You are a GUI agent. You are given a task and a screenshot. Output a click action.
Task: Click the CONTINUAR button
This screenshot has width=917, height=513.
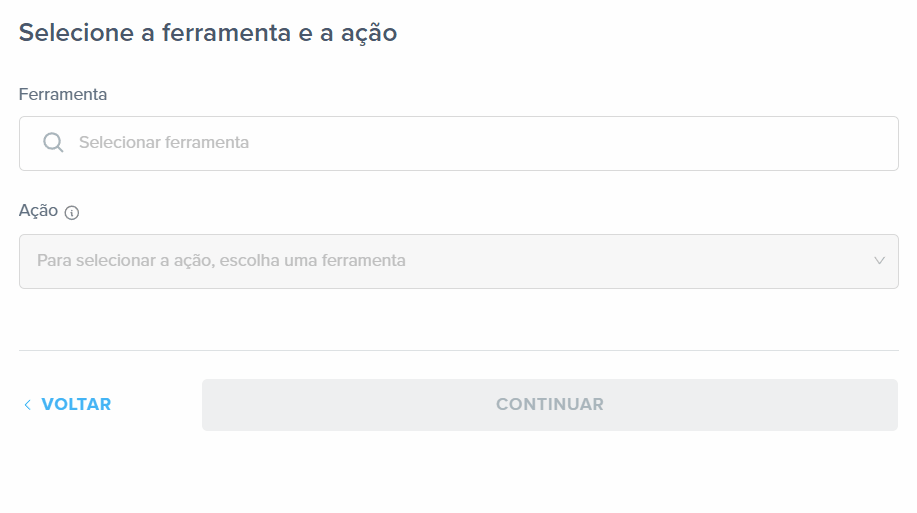(x=550, y=405)
